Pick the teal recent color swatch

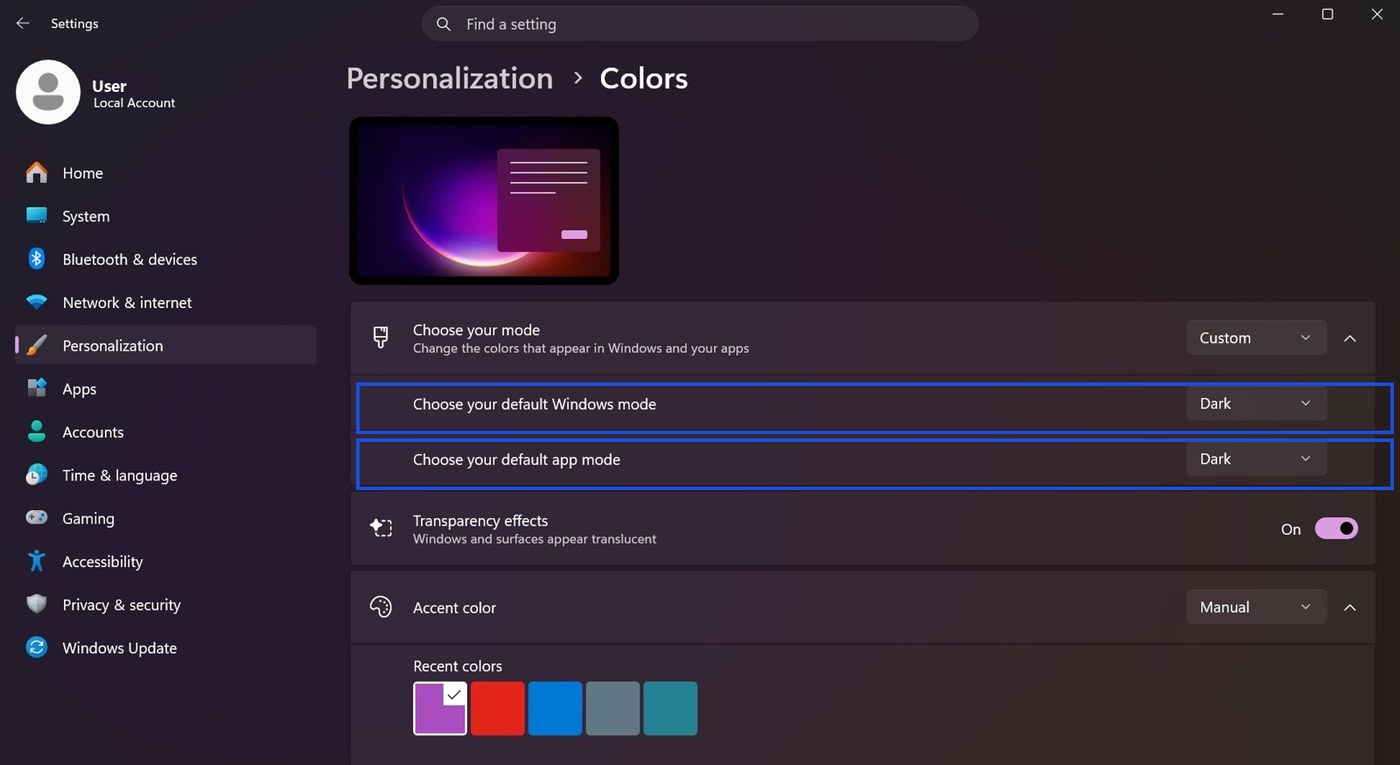pyautogui.click(x=670, y=708)
